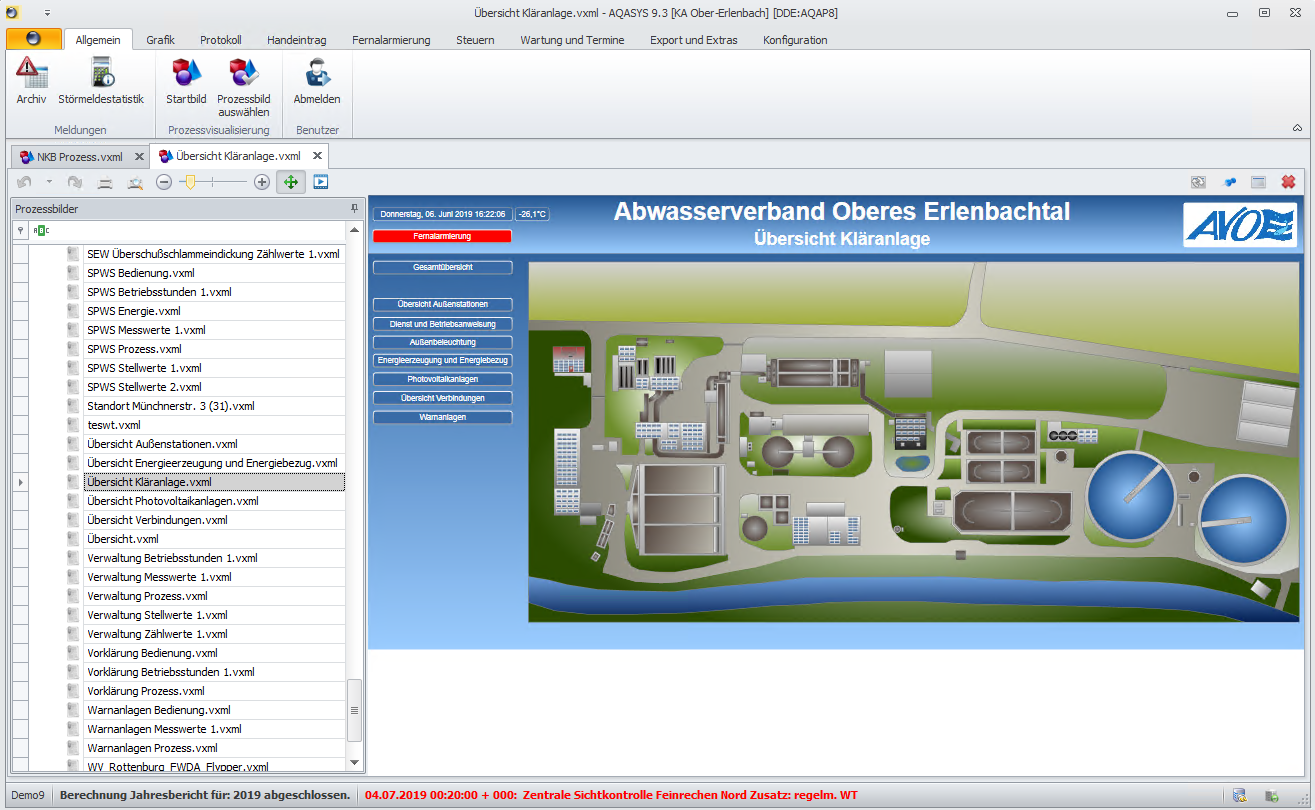Close the view with the red X icon
Image resolution: width=1315 pixels, height=810 pixels.
pos(1288,182)
